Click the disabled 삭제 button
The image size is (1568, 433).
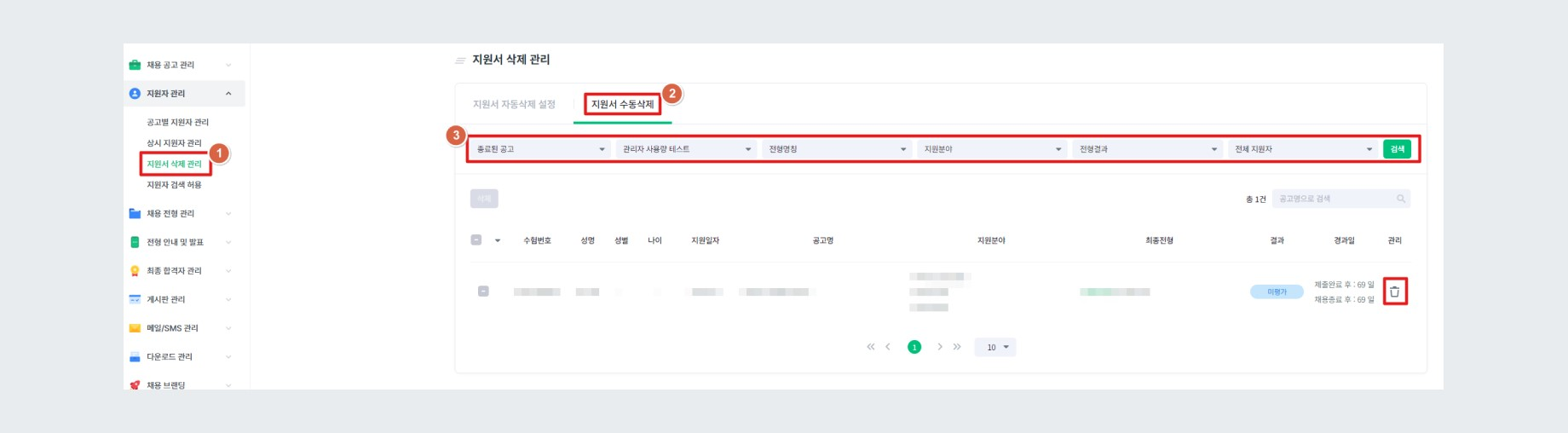[x=484, y=199]
